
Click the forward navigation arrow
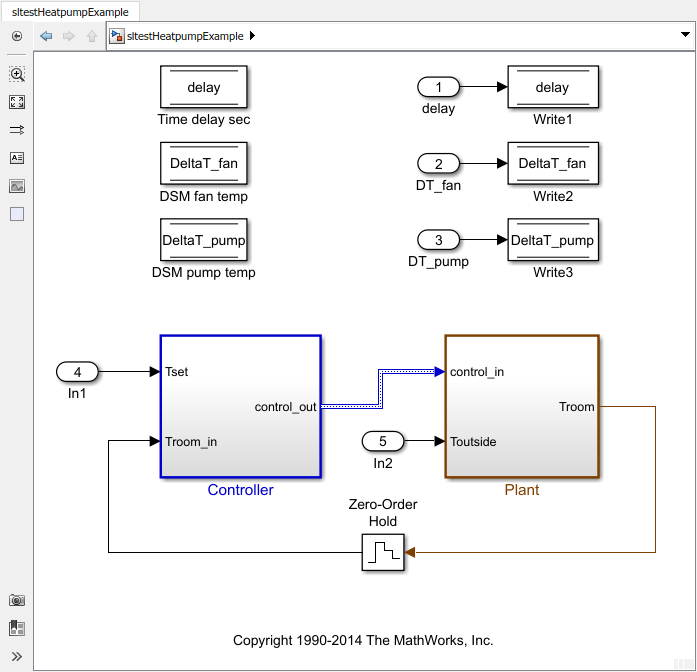(68, 36)
